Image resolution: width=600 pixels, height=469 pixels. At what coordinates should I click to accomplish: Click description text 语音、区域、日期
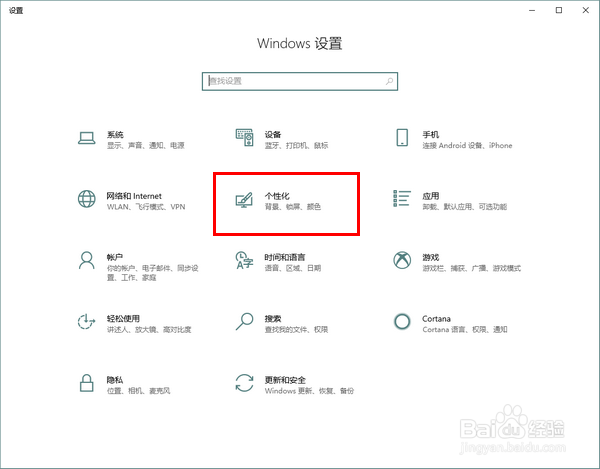(x=293, y=268)
